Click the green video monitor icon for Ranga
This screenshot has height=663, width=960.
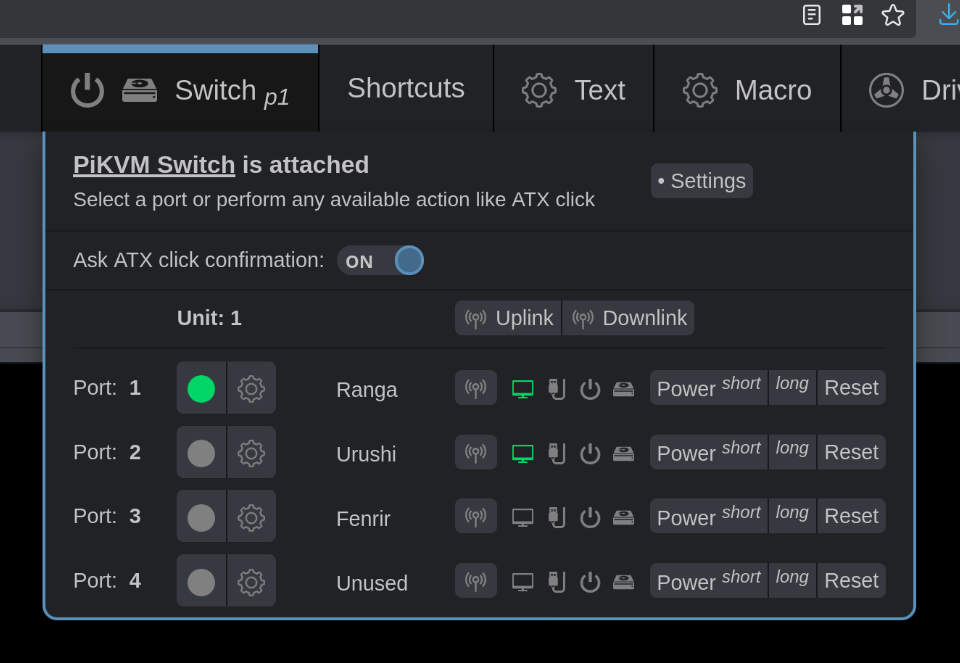pyautogui.click(x=522, y=389)
